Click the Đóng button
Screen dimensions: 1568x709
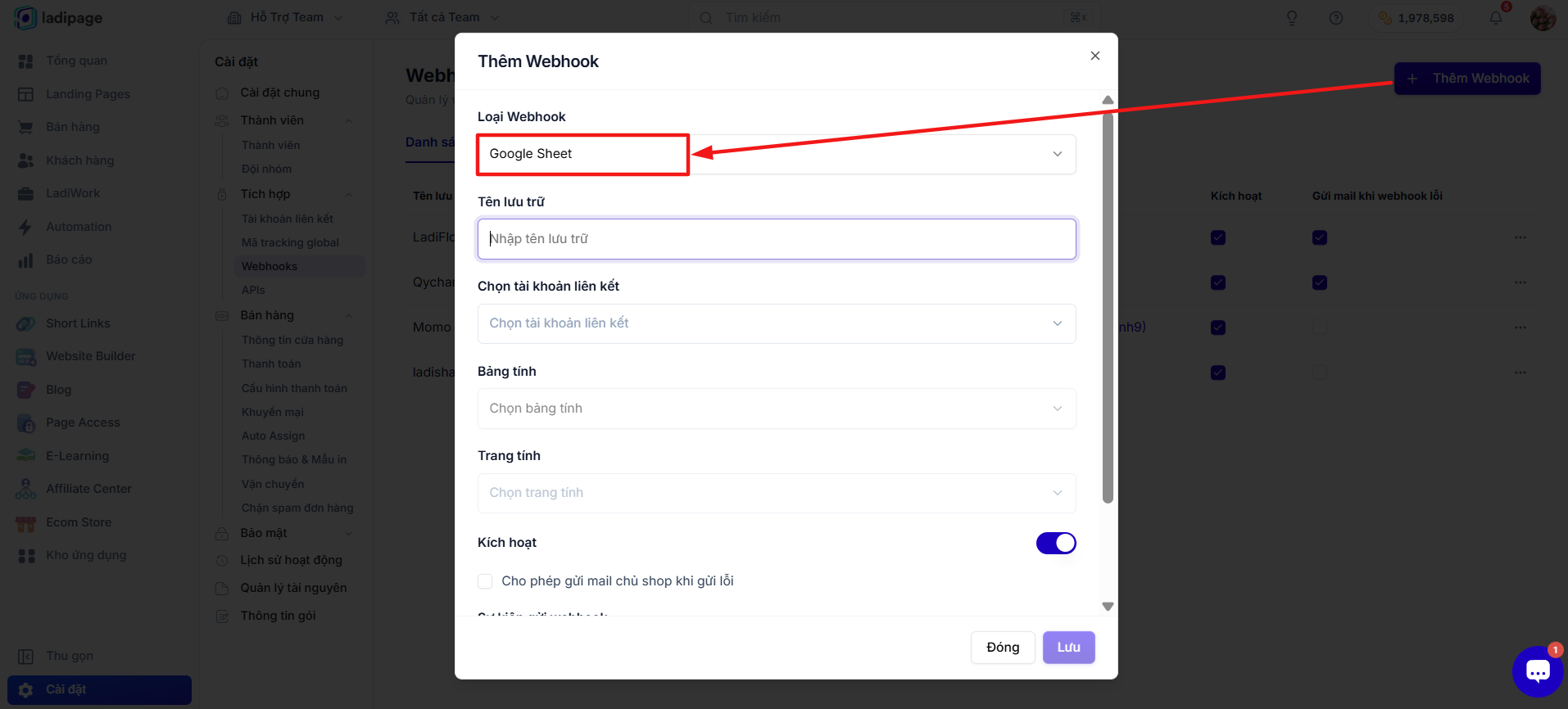(x=1003, y=648)
